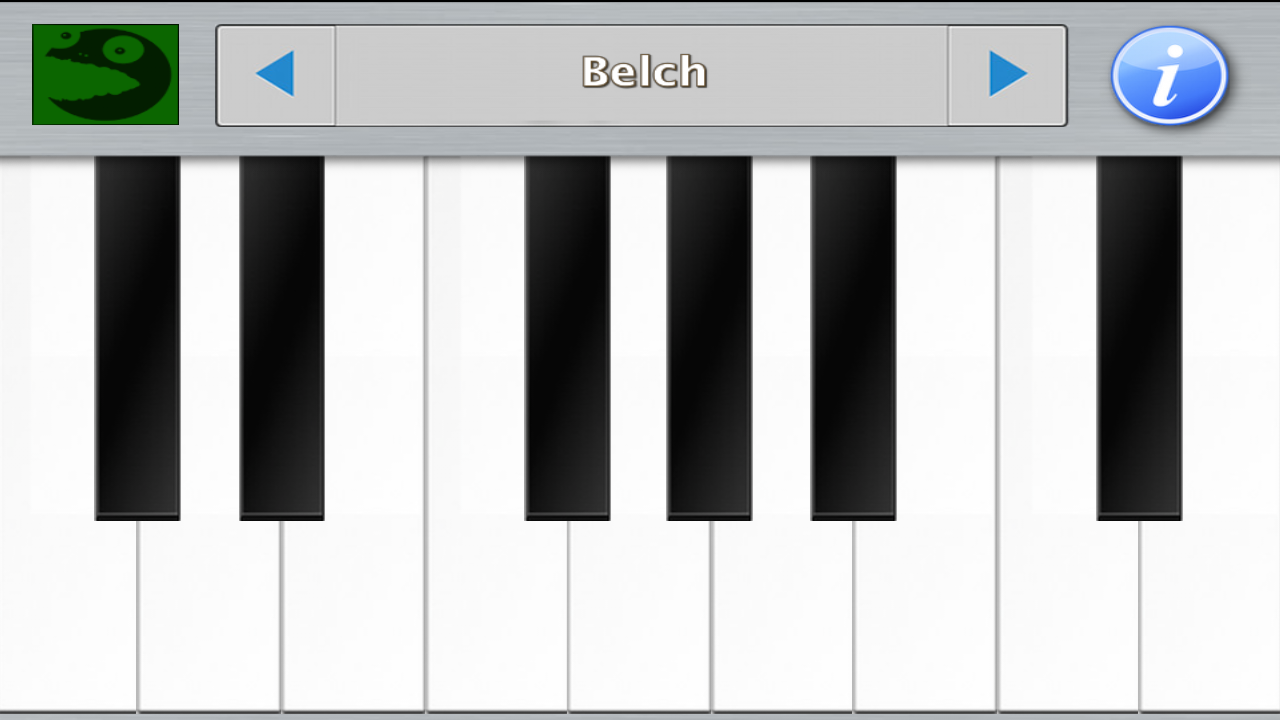Switch to next sound with right arrow

[x=1007, y=75]
